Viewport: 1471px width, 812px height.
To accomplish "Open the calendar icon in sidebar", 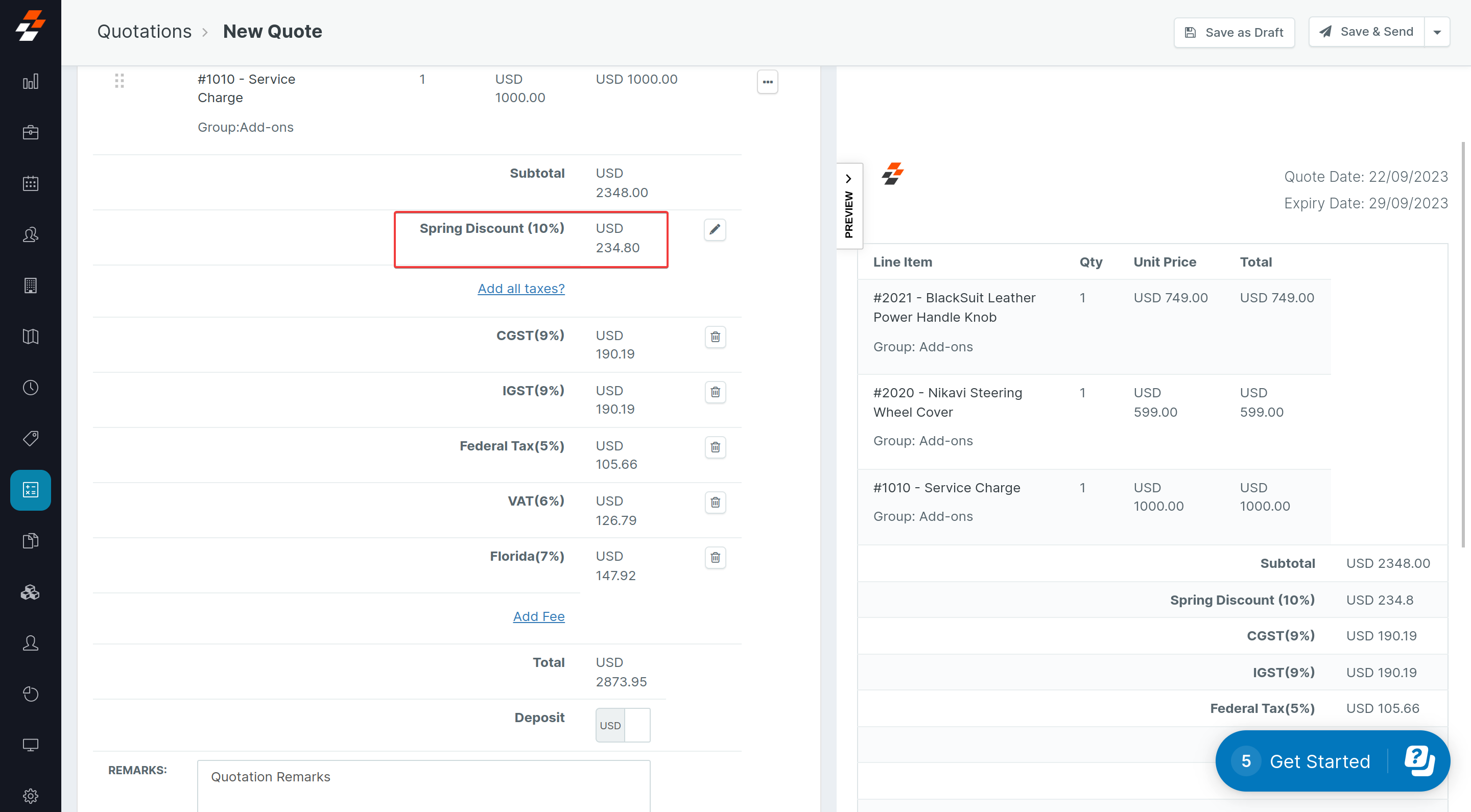I will (x=30, y=183).
